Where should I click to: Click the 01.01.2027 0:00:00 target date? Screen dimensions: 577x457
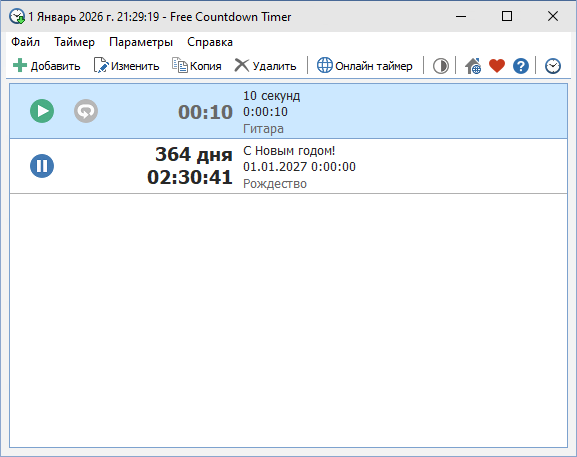pyautogui.click(x=299, y=167)
